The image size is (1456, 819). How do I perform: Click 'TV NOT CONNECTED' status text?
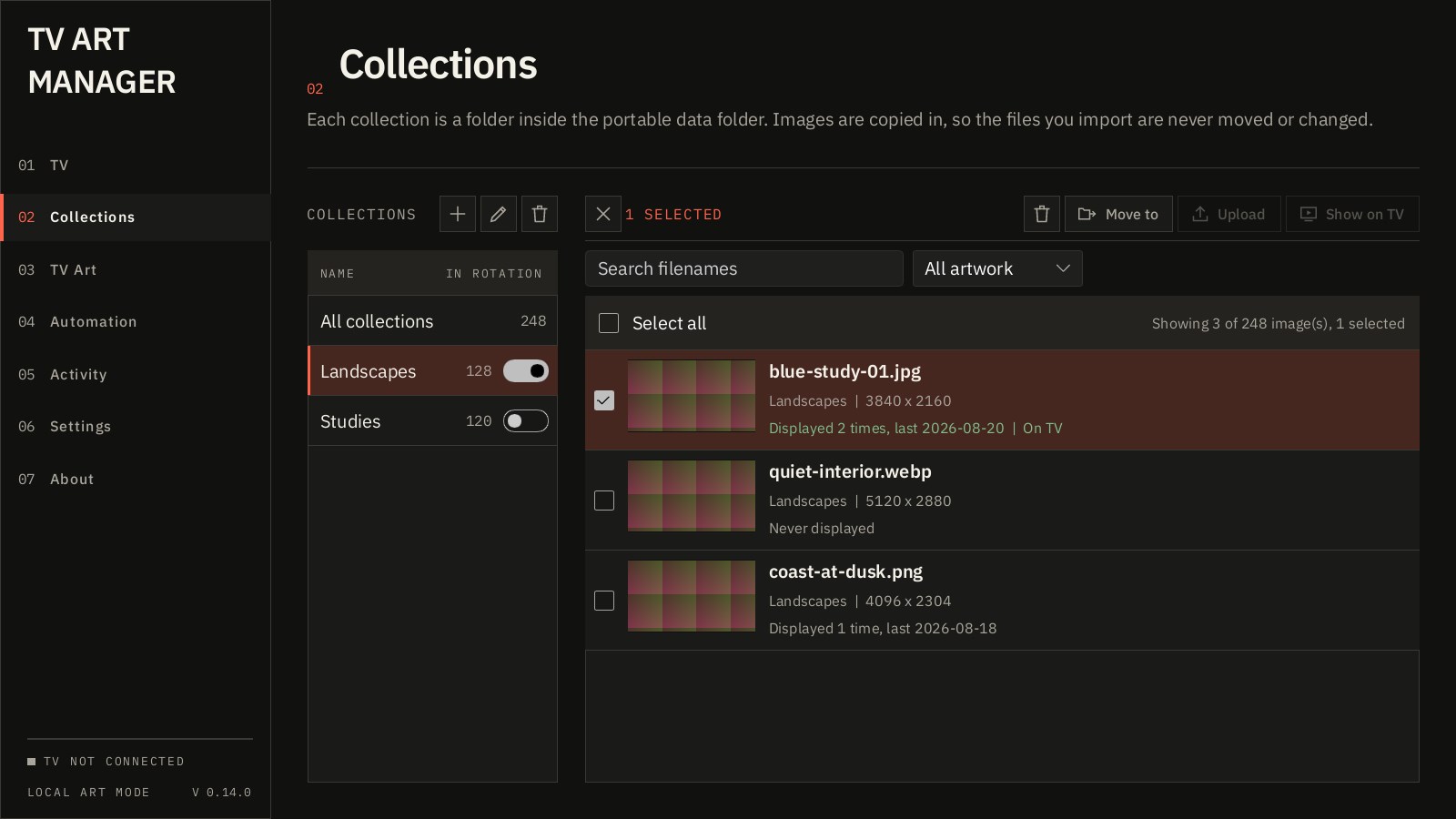[x=114, y=761]
